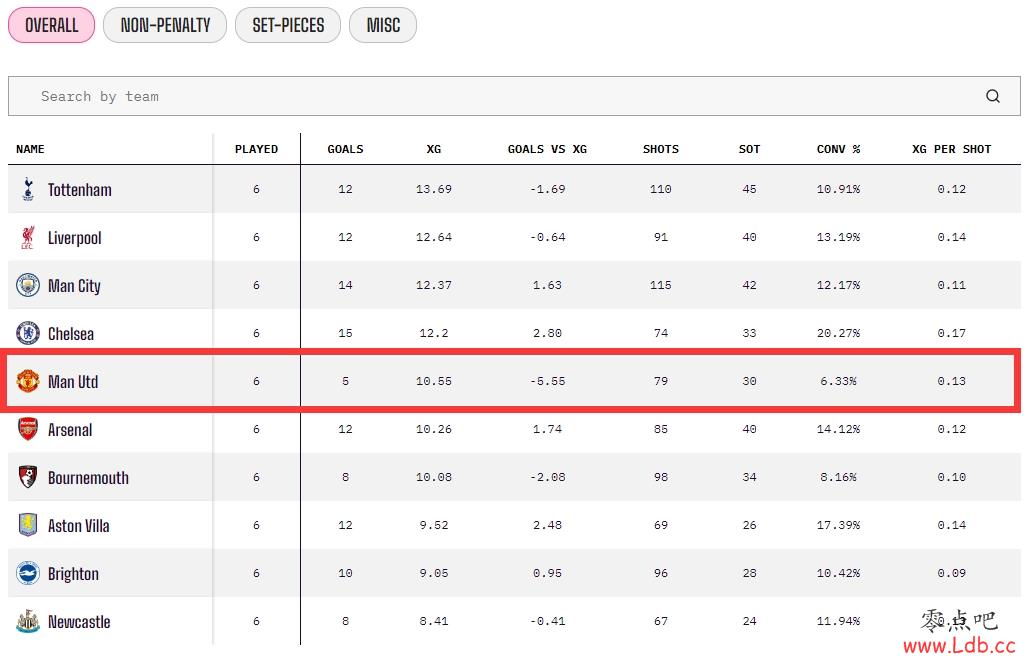Select Arsenal's XG value 10.26
This screenshot has height=656, width=1025.
pyautogui.click(x=433, y=429)
